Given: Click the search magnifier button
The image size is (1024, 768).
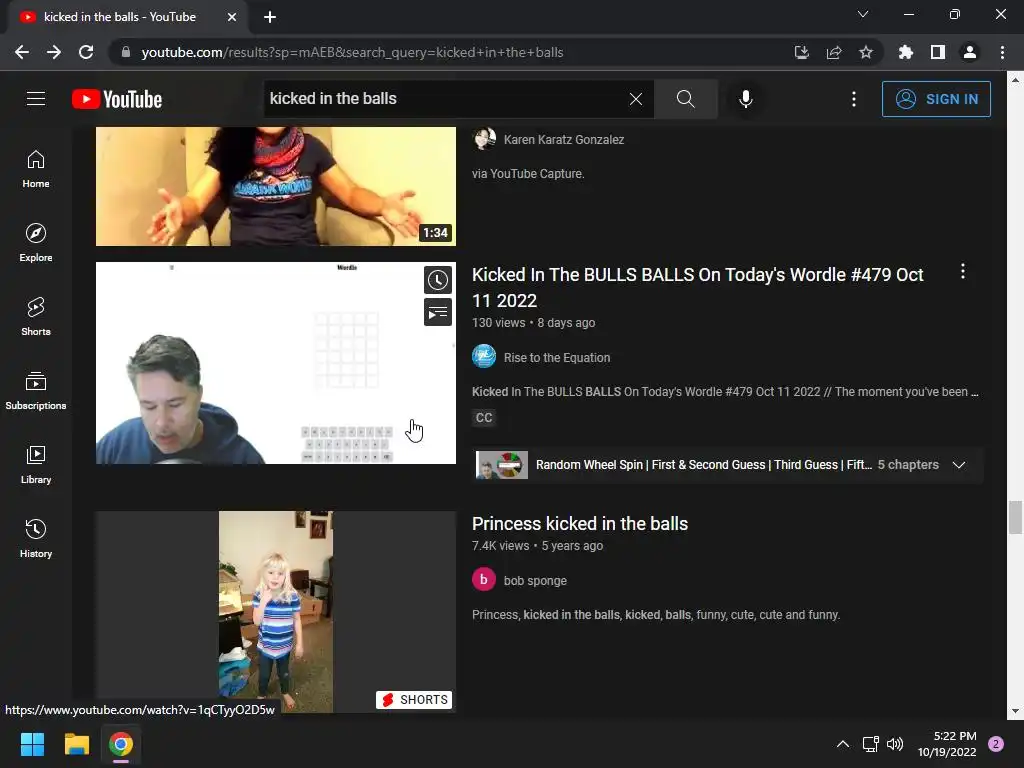Looking at the screenshot, I should [686, 99].
